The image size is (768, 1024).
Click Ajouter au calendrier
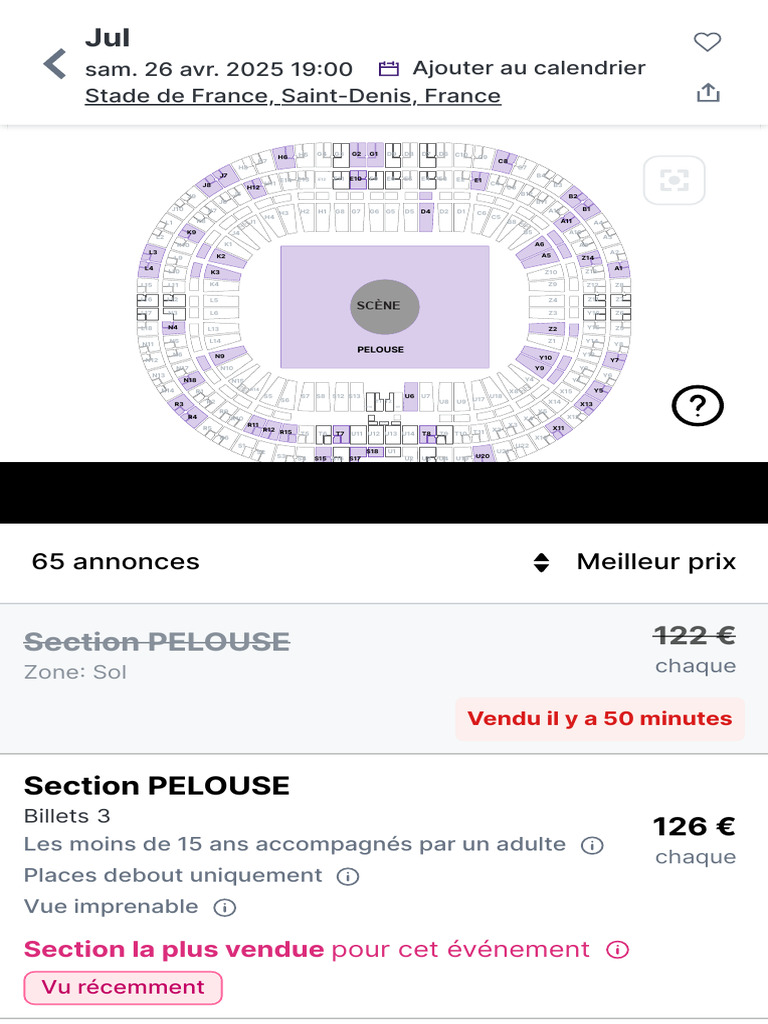pyautogui.click(x=528, y=68)
